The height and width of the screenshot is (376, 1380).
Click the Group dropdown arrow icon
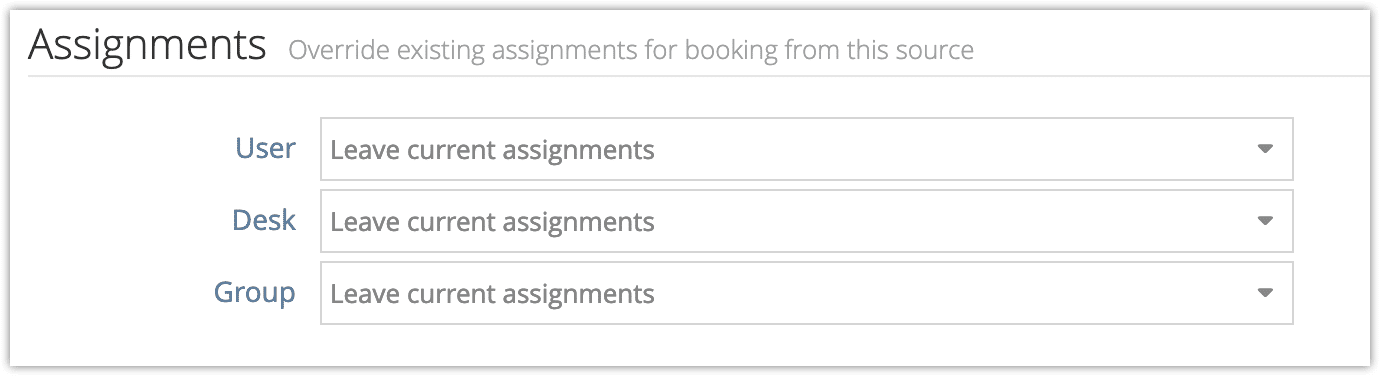pyautogui.click(x=1265, y=293)
